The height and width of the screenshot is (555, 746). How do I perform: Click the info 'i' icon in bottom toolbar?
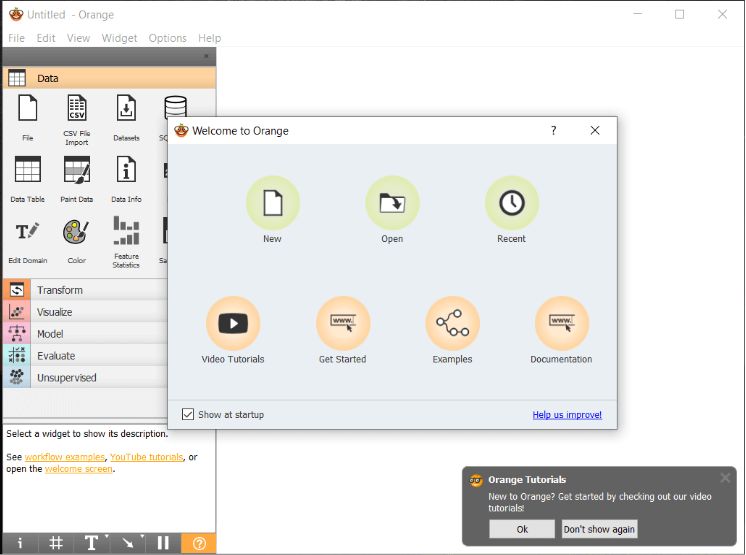[20, 543]
